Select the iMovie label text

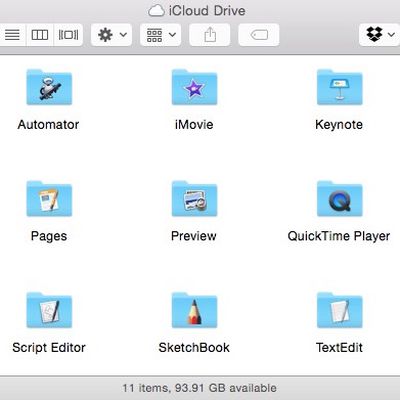click(194, 125)
